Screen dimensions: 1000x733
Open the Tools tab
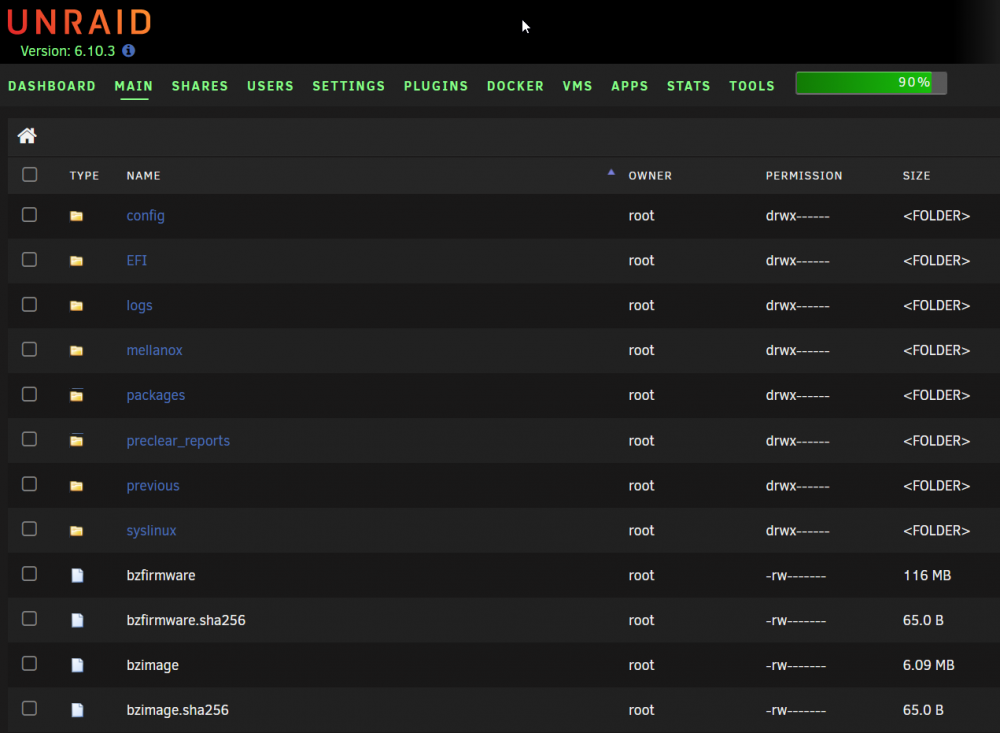point(752,86)
